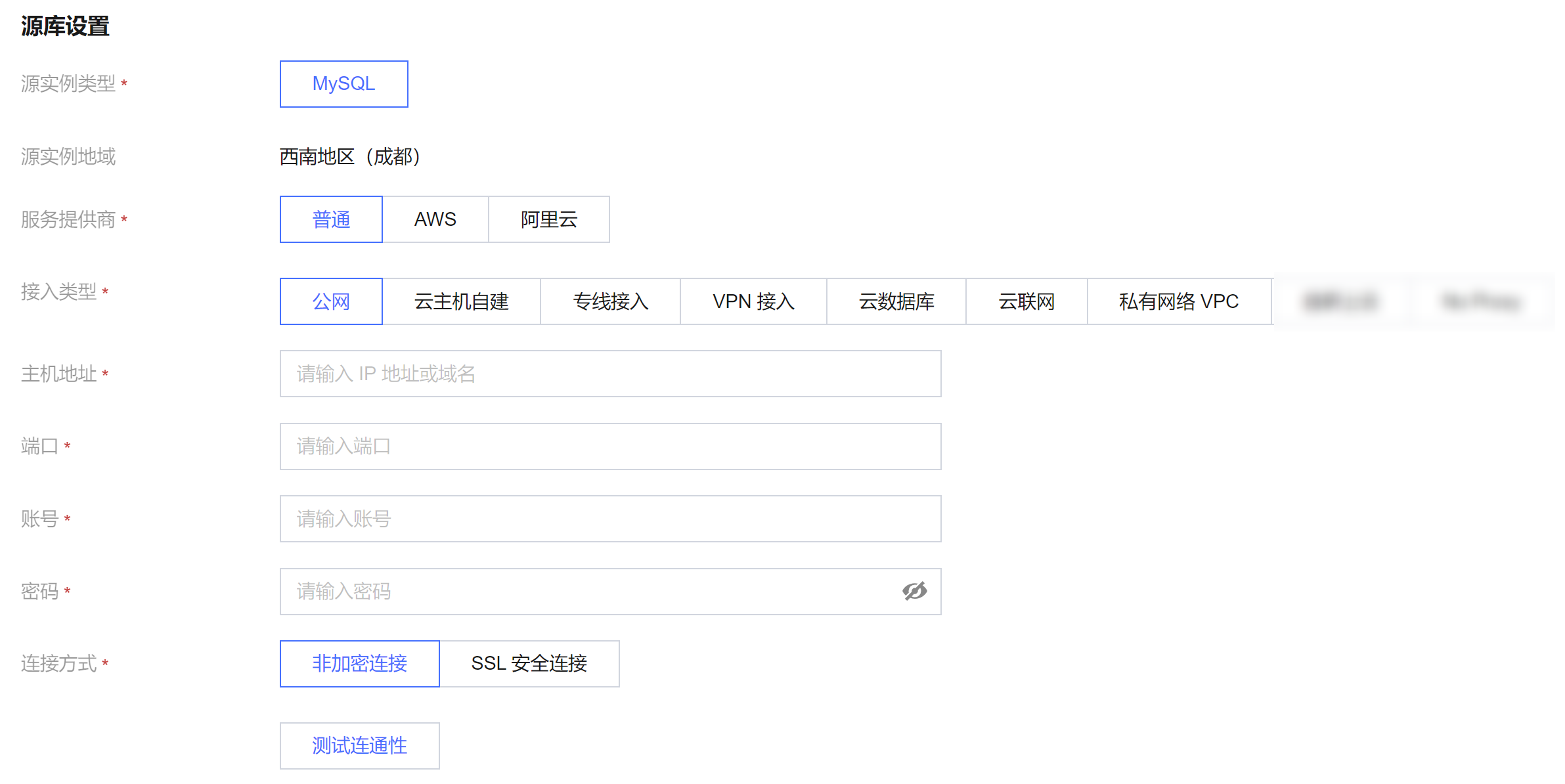Choose AWS as the service provider
This screenshot has width=1565, height=784.
435,219
